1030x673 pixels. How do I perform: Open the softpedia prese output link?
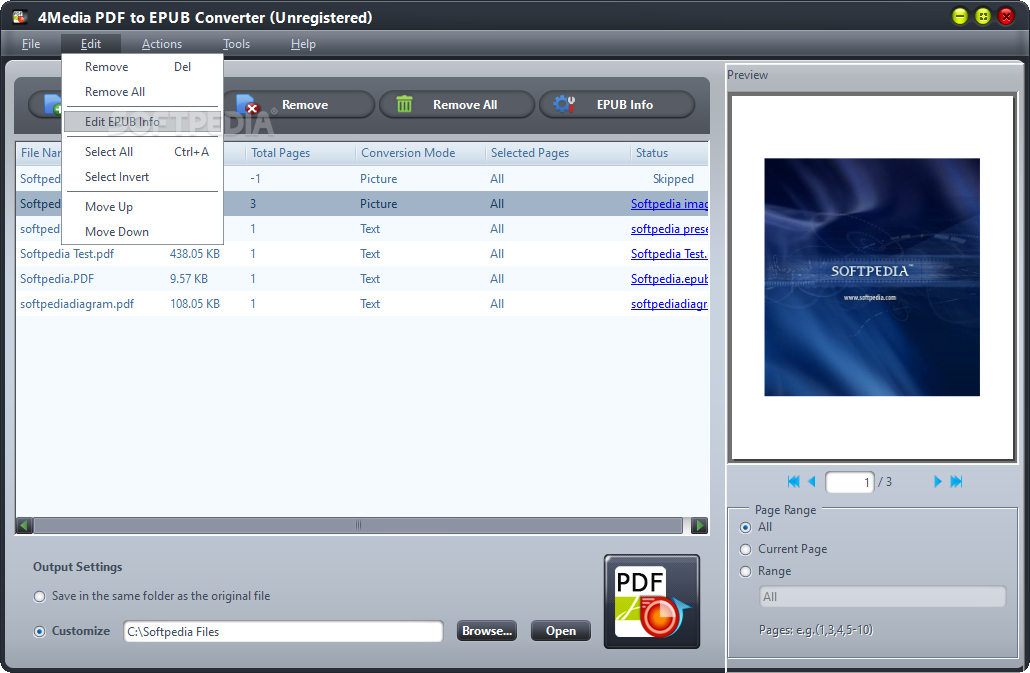click(669, 229)
